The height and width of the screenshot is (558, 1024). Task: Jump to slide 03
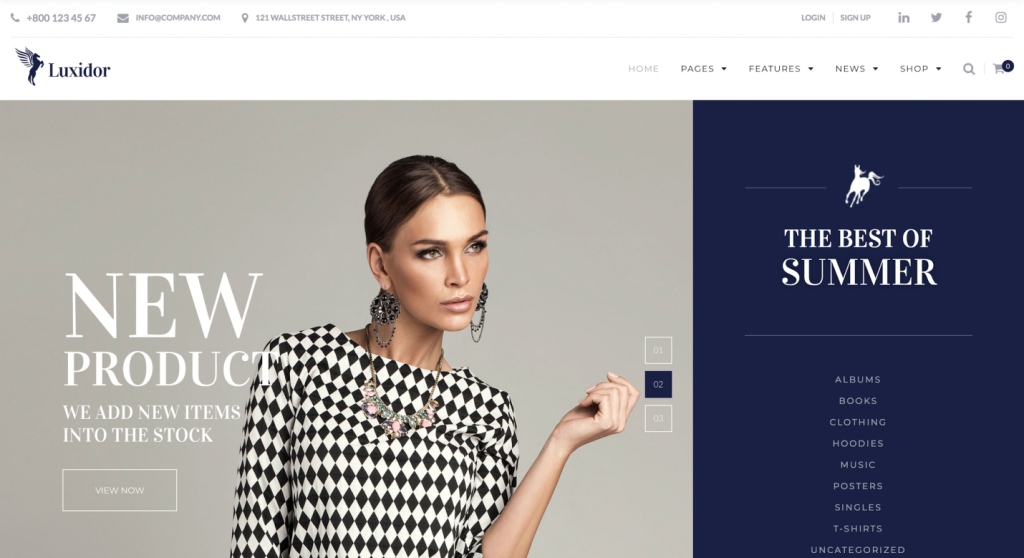(x=658, y=418)
